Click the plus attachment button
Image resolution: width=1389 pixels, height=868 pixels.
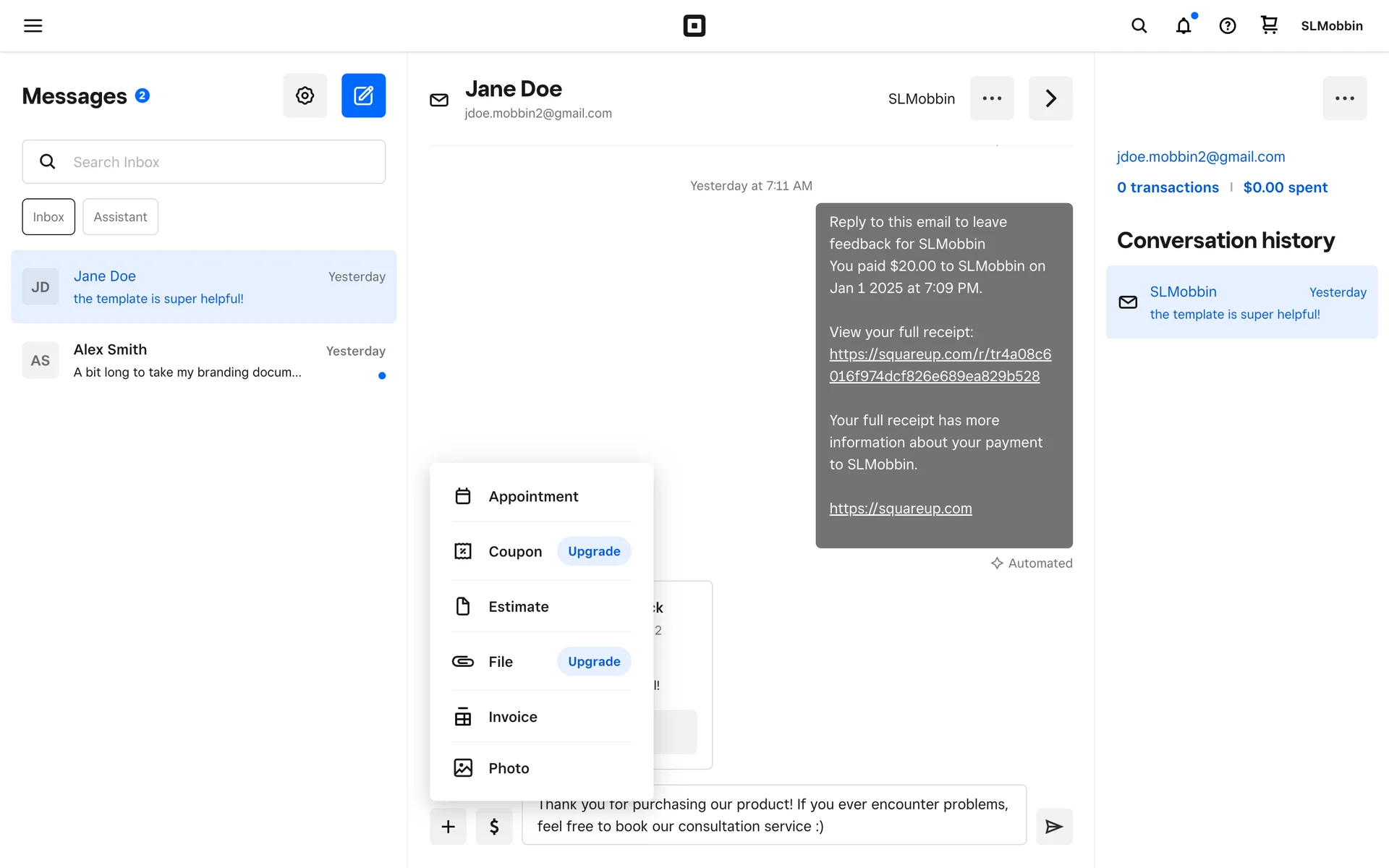tap(449, 826)
